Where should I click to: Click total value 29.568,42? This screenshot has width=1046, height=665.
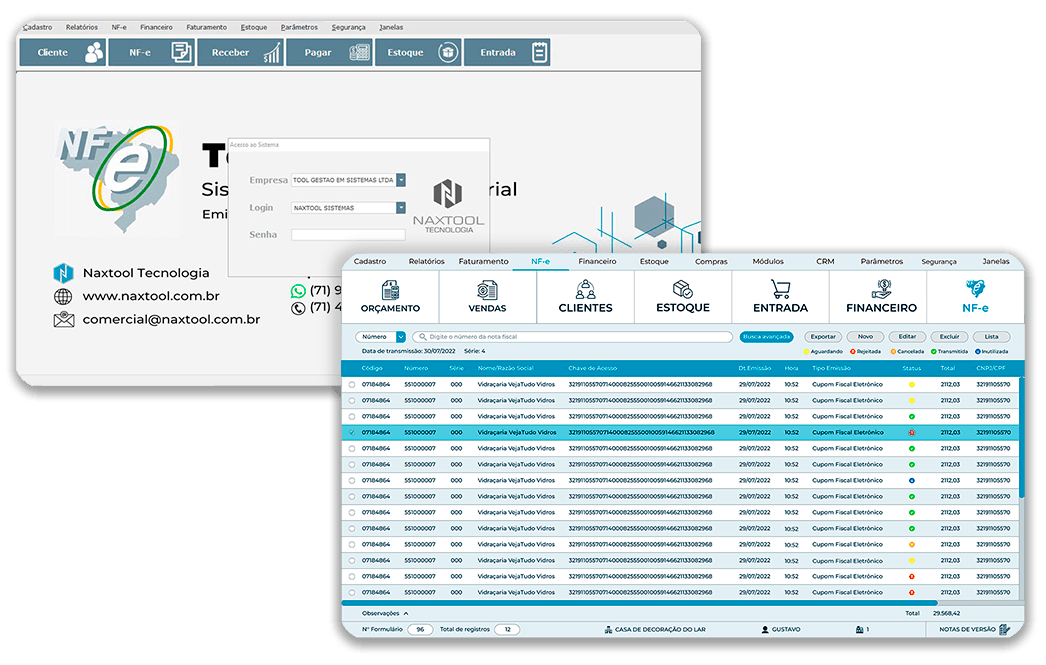pyautogui.click(x=946, y=614)
